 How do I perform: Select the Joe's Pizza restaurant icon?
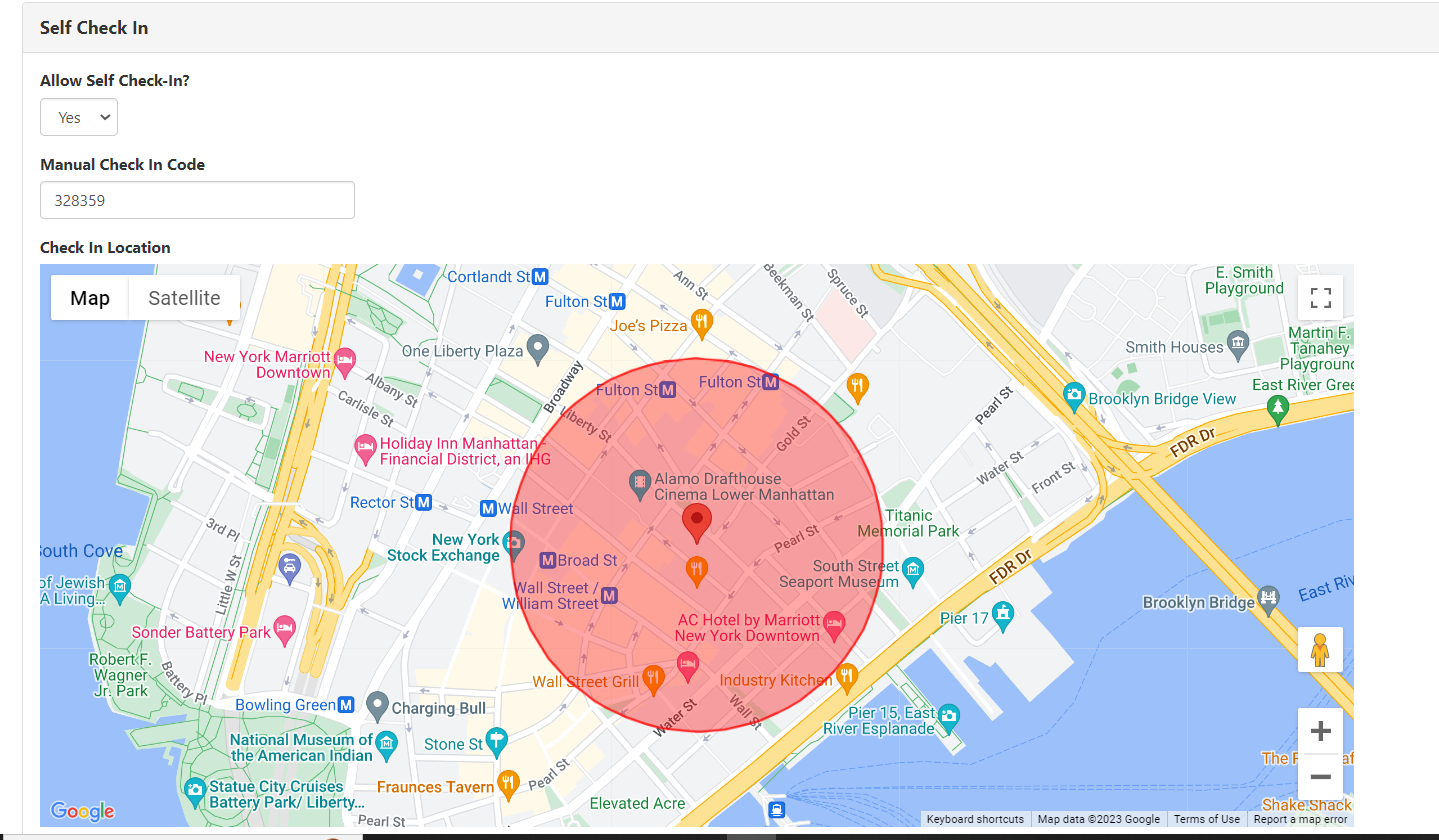tap(702, 323)
